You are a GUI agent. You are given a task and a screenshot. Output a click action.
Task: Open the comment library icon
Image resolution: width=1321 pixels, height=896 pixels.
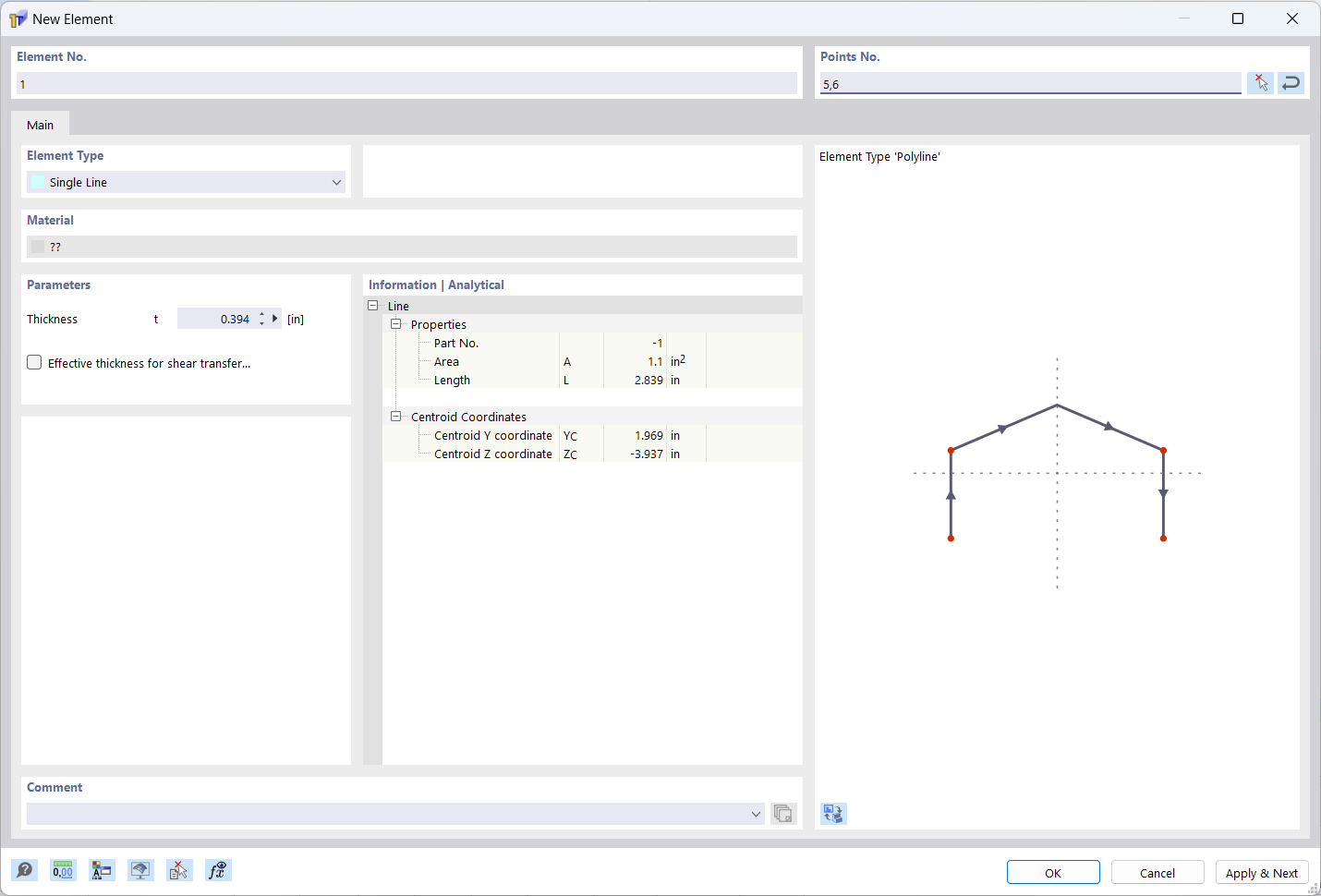click(783, 814)
